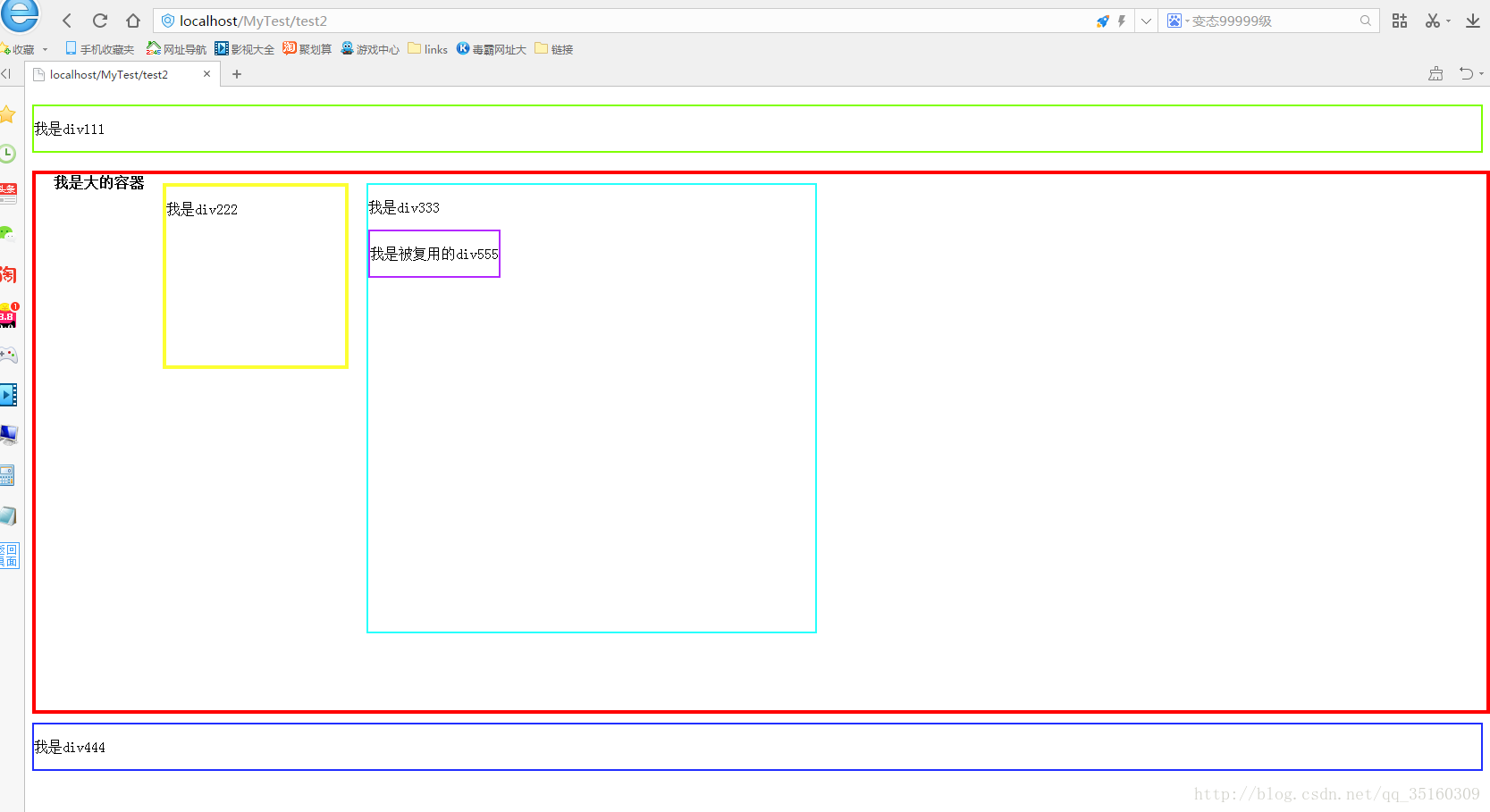Reload the current page
The width and height of the screenshot is (1490, 812).
tap(100, 21)
